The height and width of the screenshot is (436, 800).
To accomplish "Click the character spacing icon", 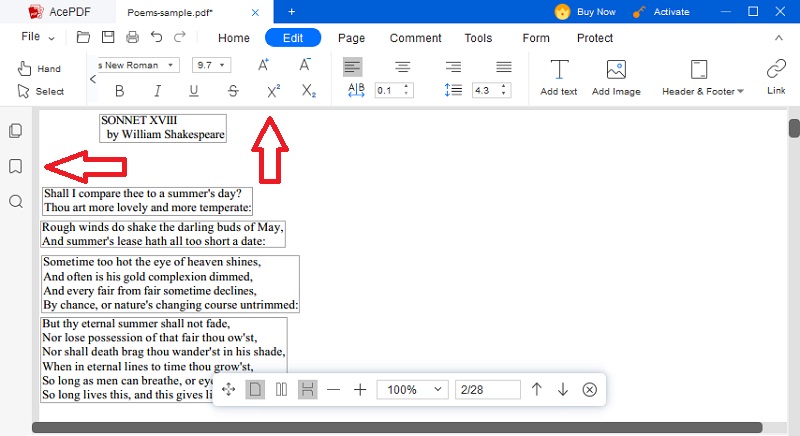I will coord(356,90).
